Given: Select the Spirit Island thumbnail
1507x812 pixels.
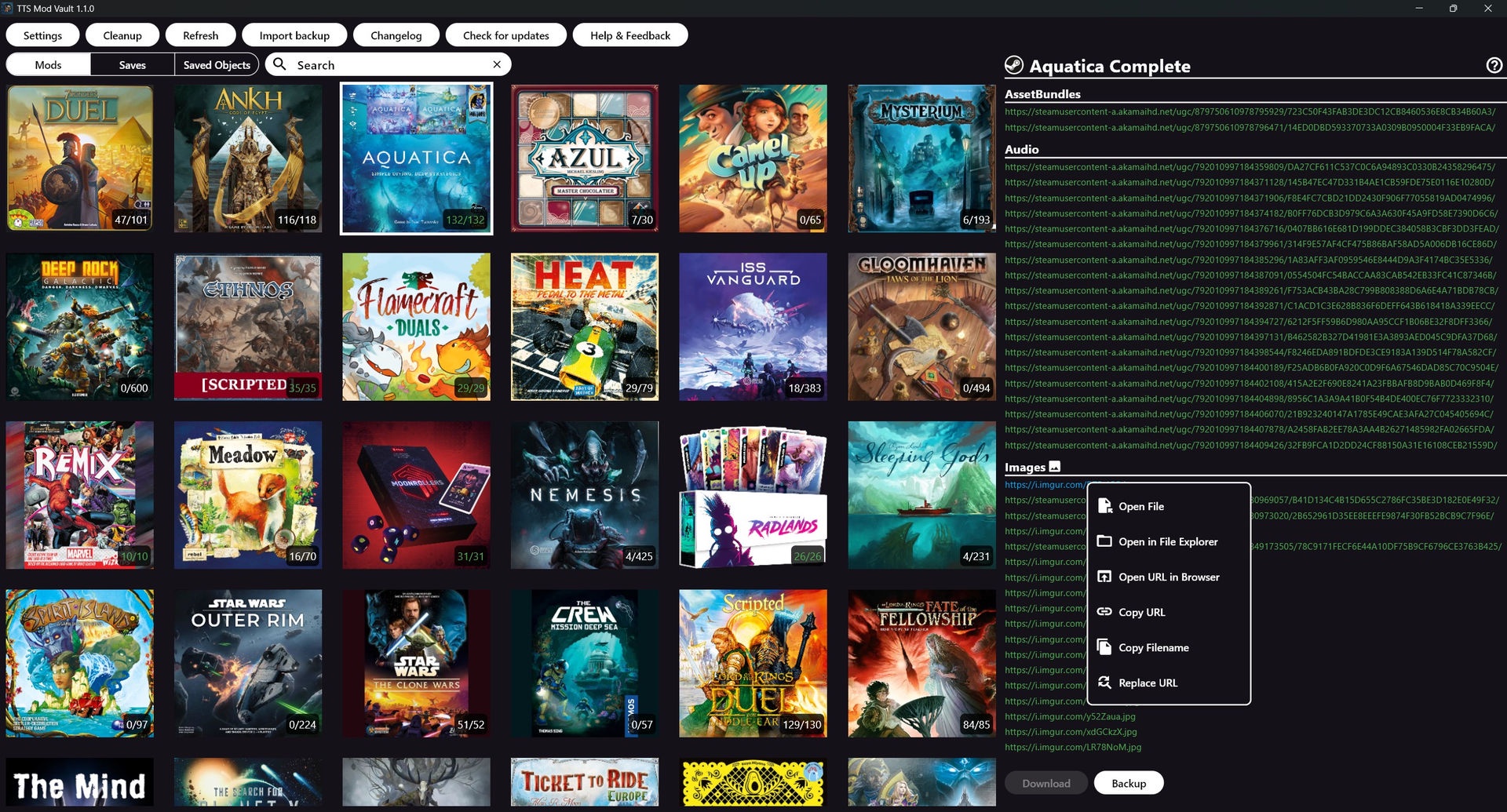Looking at the screenshot, I should (x=80, y=663).
